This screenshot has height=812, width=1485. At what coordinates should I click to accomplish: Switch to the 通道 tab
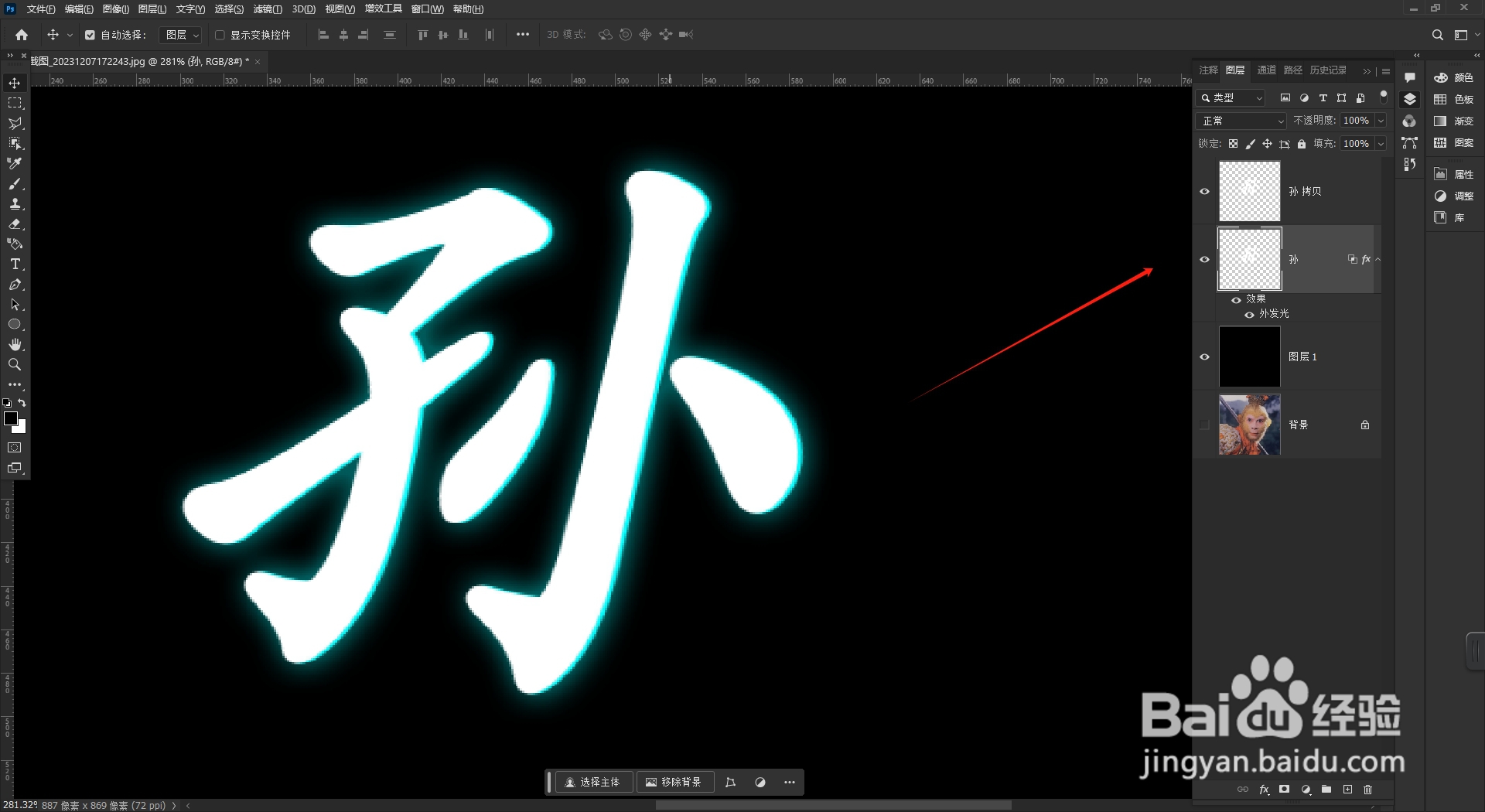(x=1267, y=70)
